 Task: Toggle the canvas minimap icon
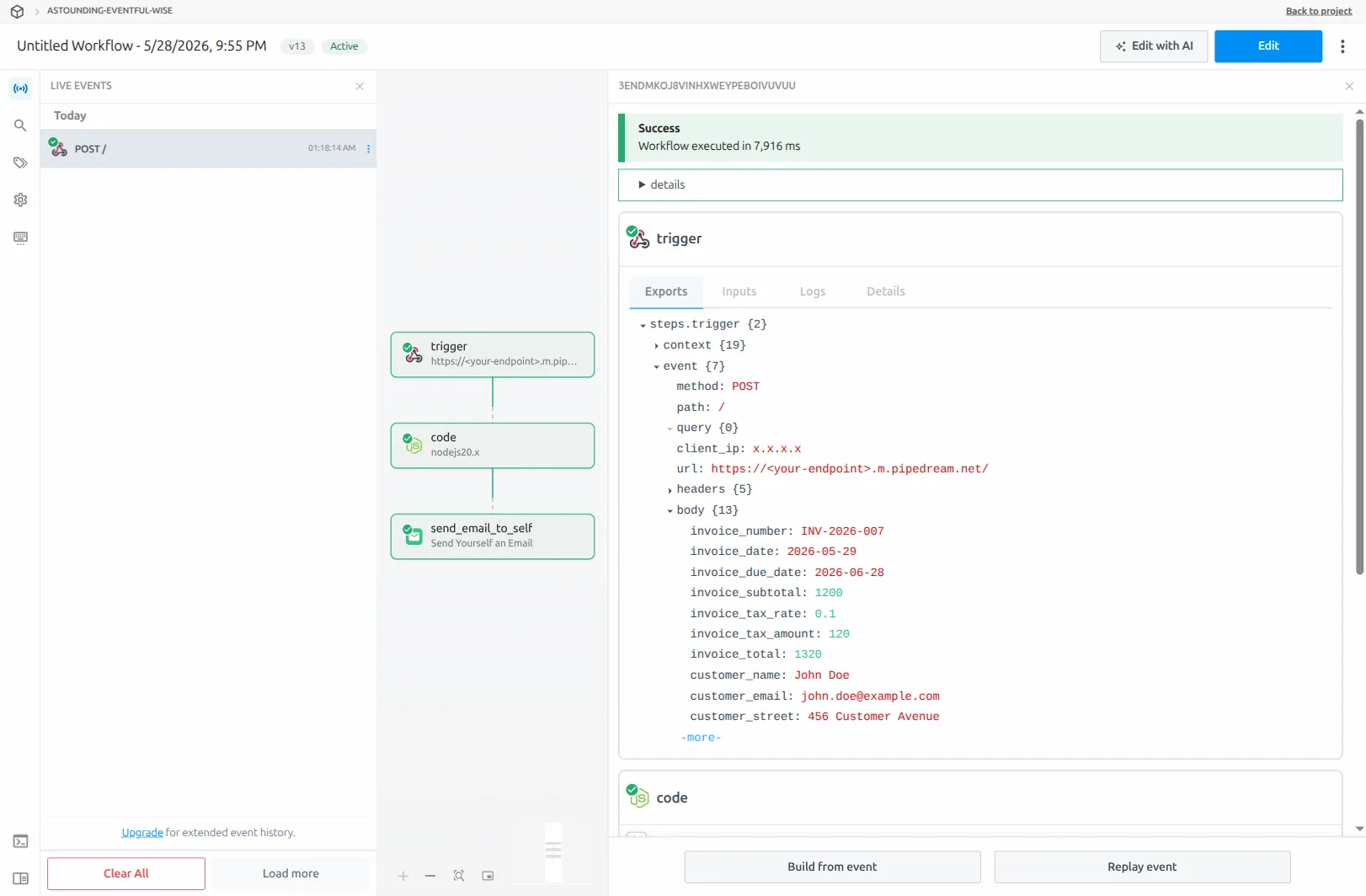coord(488,876)
